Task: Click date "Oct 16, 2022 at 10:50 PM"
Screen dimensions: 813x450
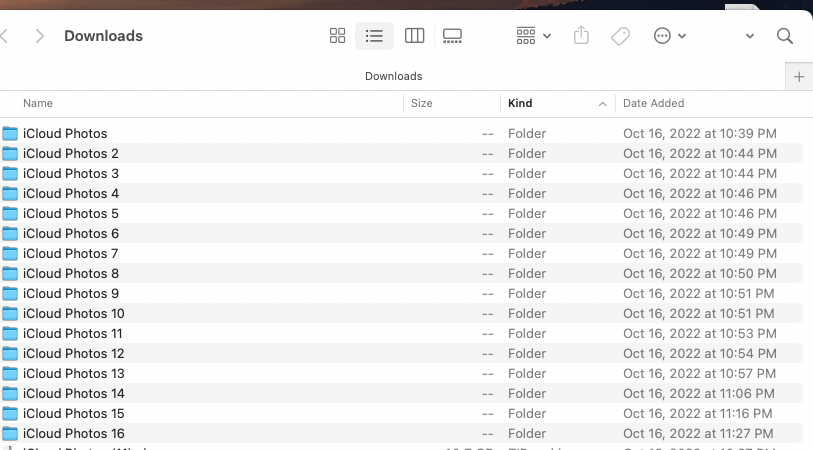Action: 699,273
